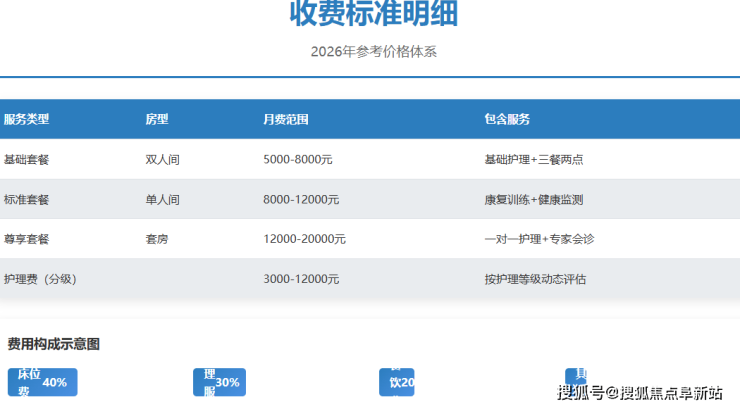Viewport: 740px width, 409px height.
Task: Click the 服务类型 column header
Action: point(26,119)
